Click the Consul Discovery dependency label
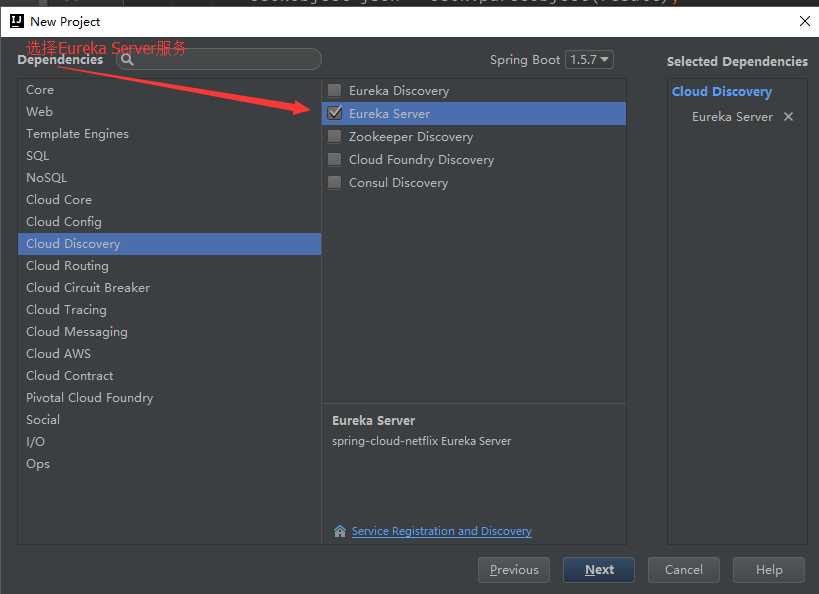This screenshot has height=594, width=819. [x=399, y=182]
